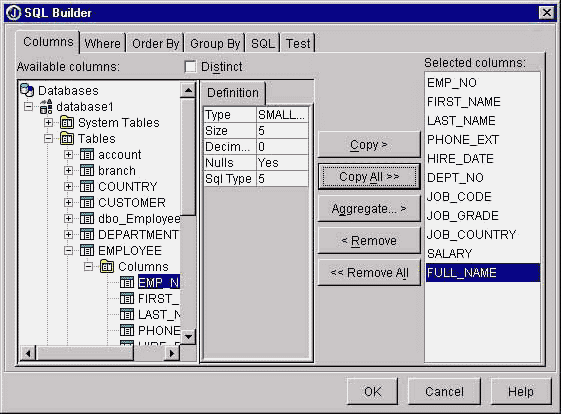Click the SQL Builder title bar icon
Image resolution: width=561 pixels, height=414 pixels.
pos(14,13)
